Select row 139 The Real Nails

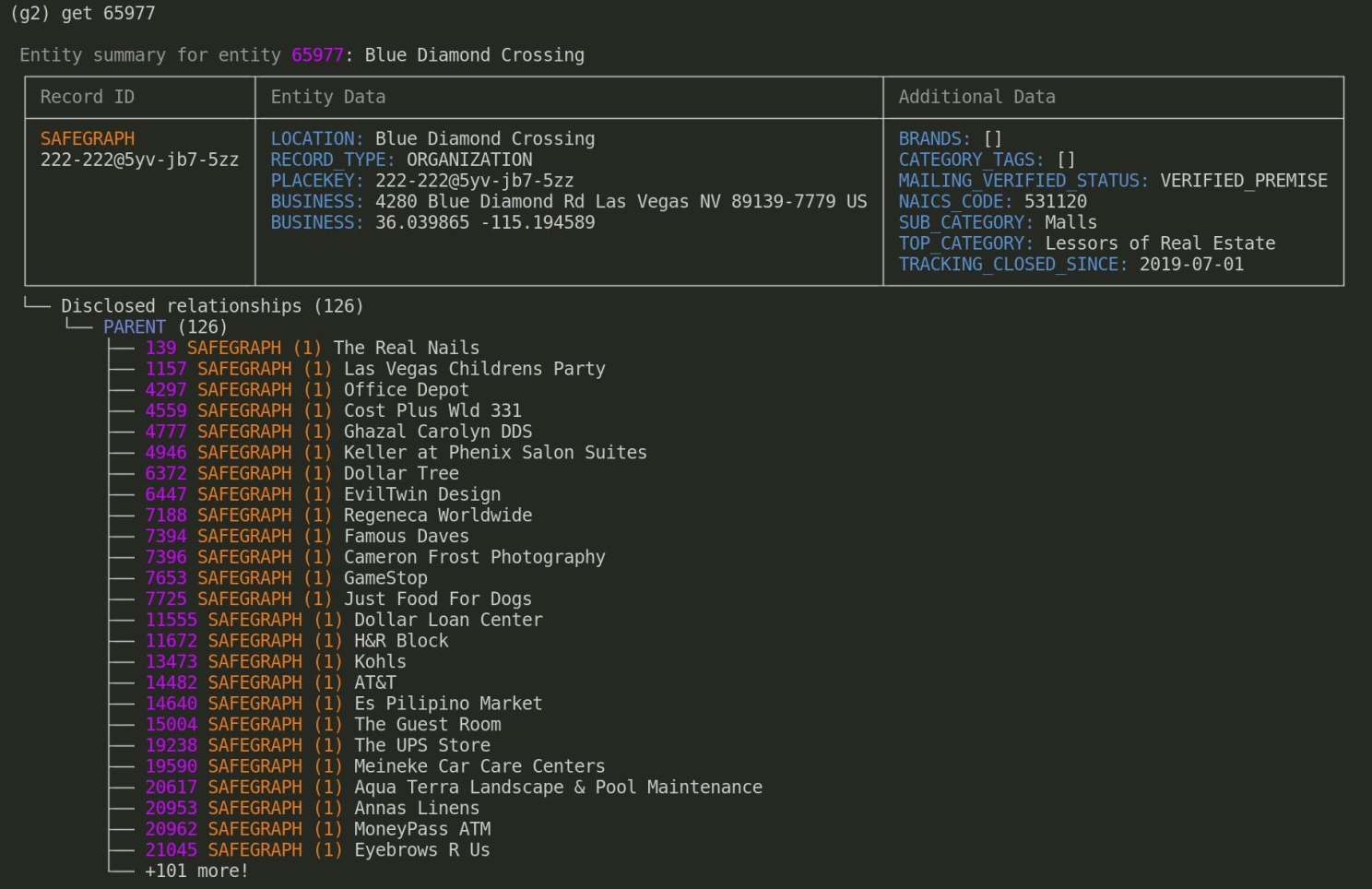click(313, 348)
